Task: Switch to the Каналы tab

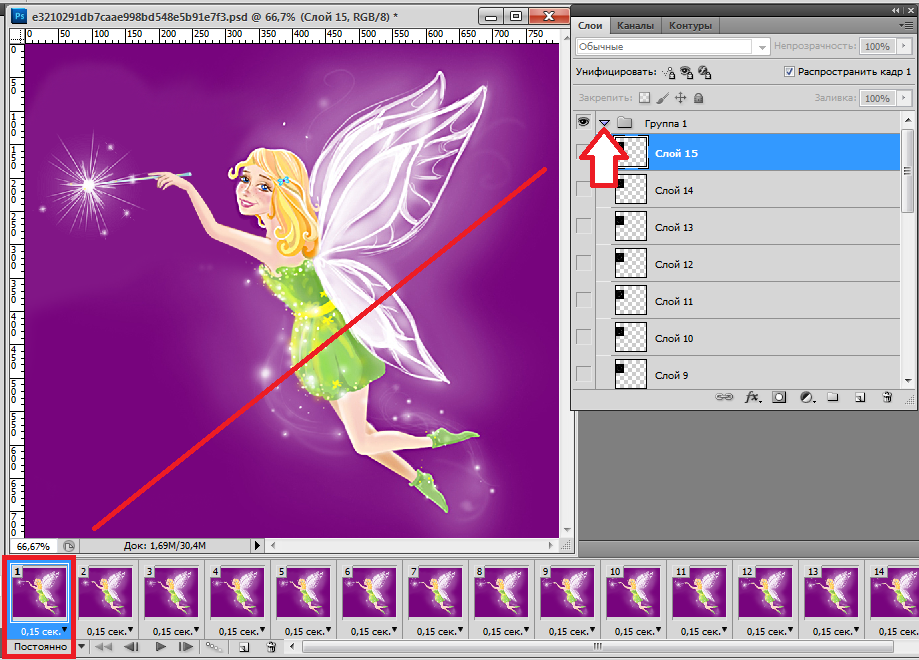Action: click(x=636, y=25)
